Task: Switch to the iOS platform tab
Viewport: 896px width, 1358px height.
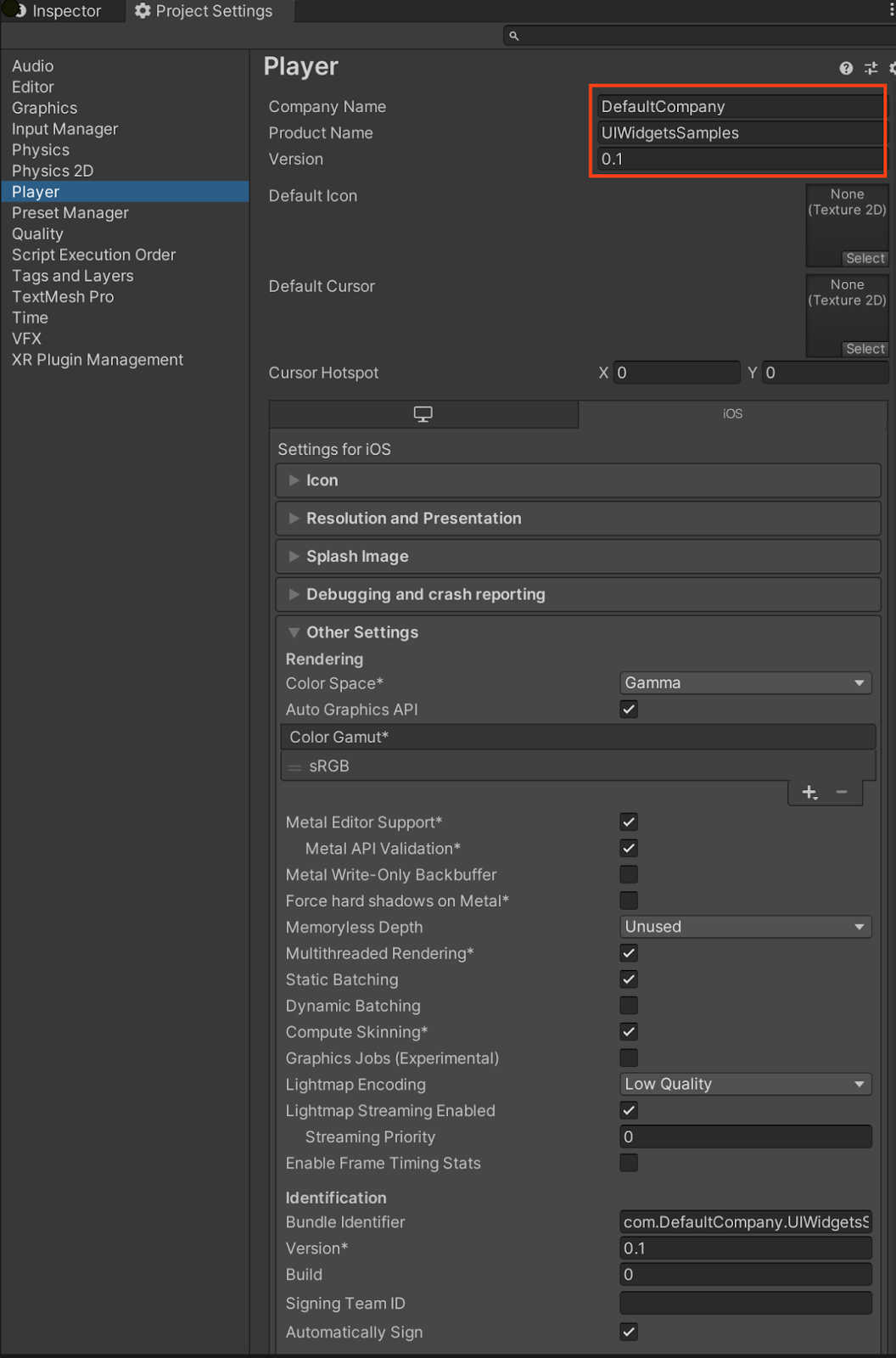Action: coord(732,414)
